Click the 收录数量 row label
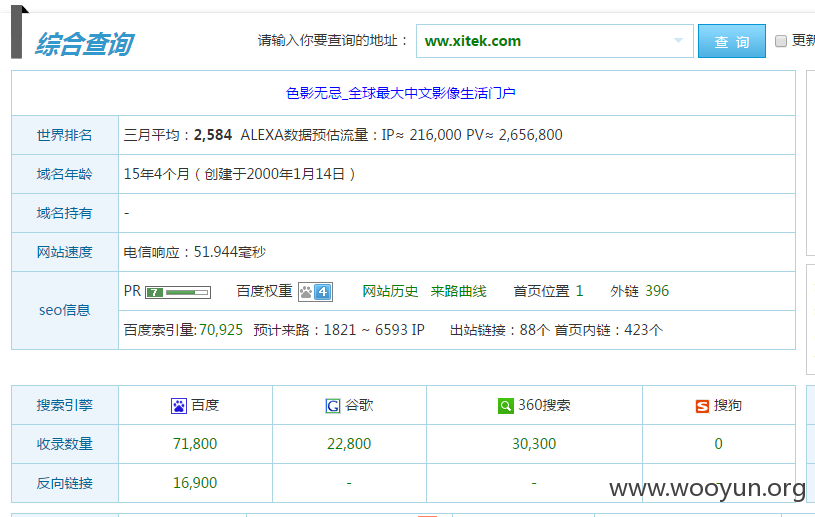815x517 pixels. 64,444
